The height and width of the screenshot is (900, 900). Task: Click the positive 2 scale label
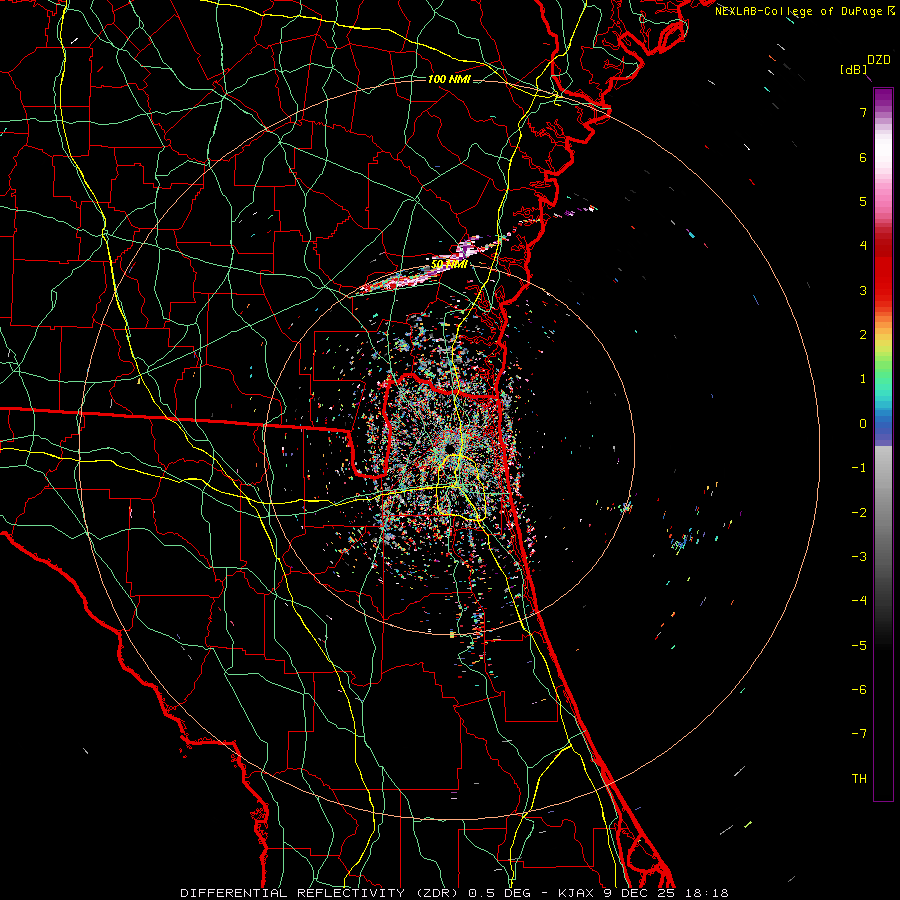(x=863, y=335)
